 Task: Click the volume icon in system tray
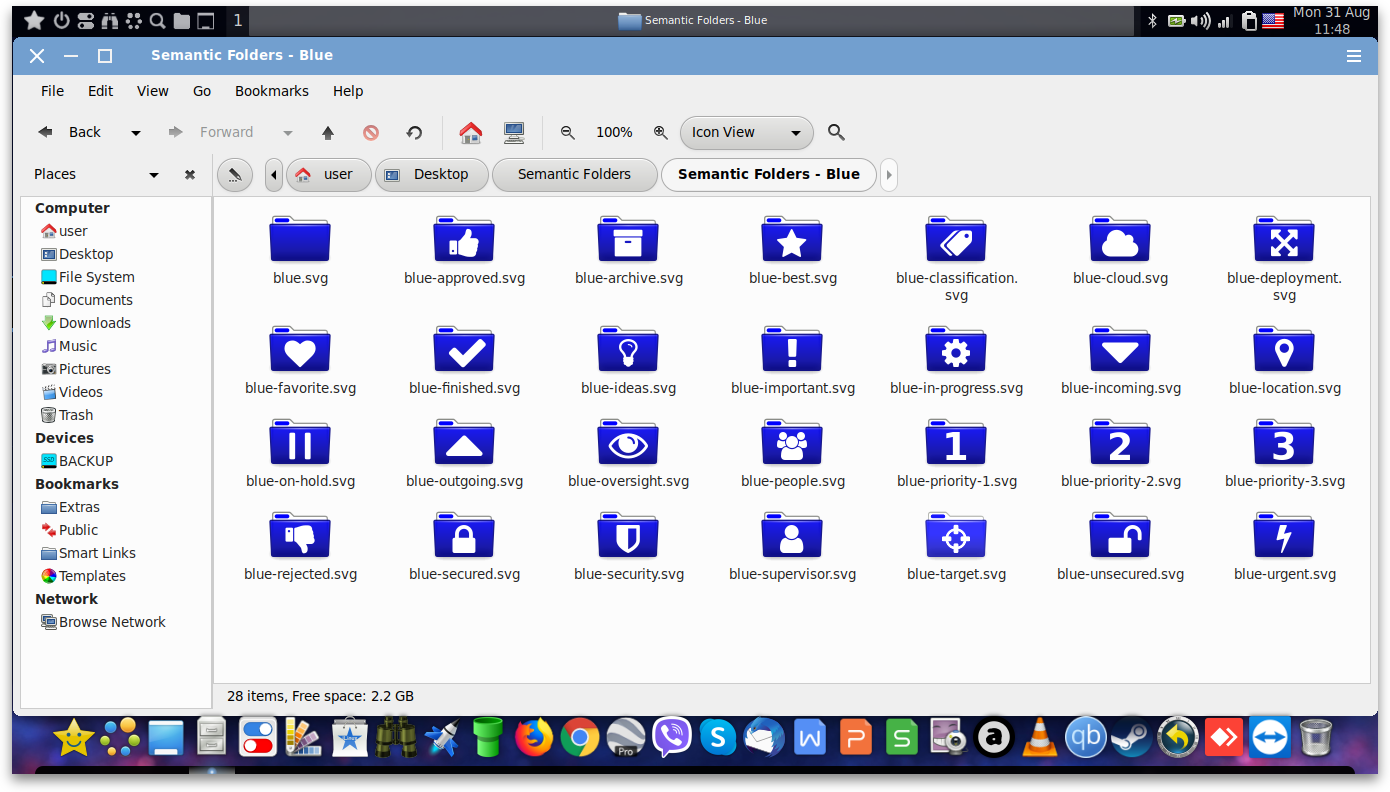(1200, 20)
